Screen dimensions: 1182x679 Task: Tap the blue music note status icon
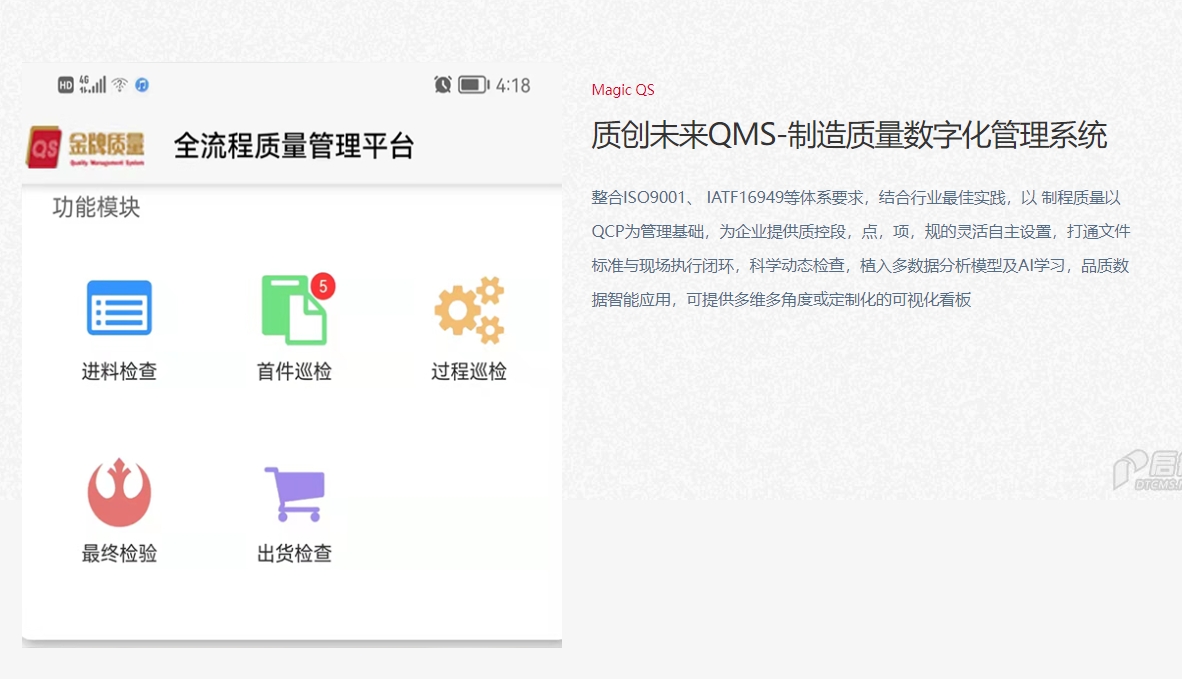tap(142, 85)
